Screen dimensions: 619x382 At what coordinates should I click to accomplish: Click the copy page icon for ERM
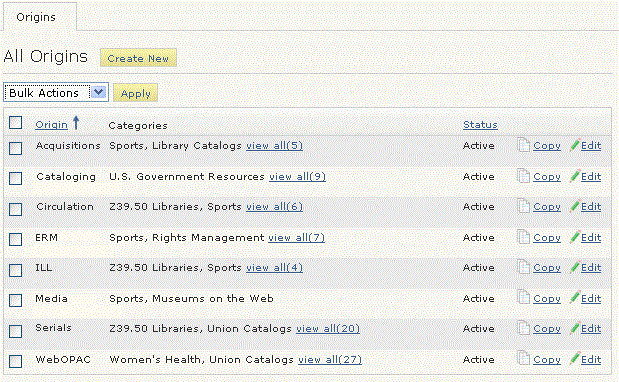523,237
